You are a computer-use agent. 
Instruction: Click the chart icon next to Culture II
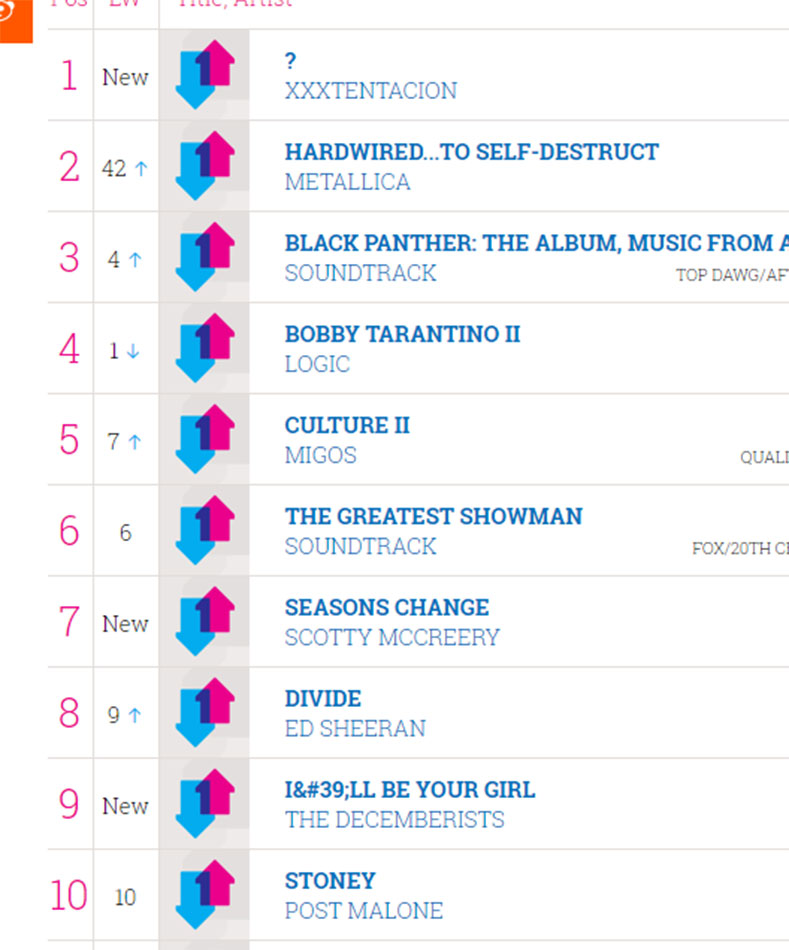[204, 439]
